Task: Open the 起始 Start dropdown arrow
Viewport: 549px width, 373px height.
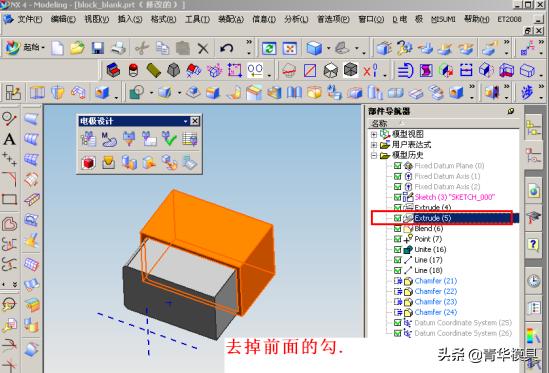Action: click(43, 48)
